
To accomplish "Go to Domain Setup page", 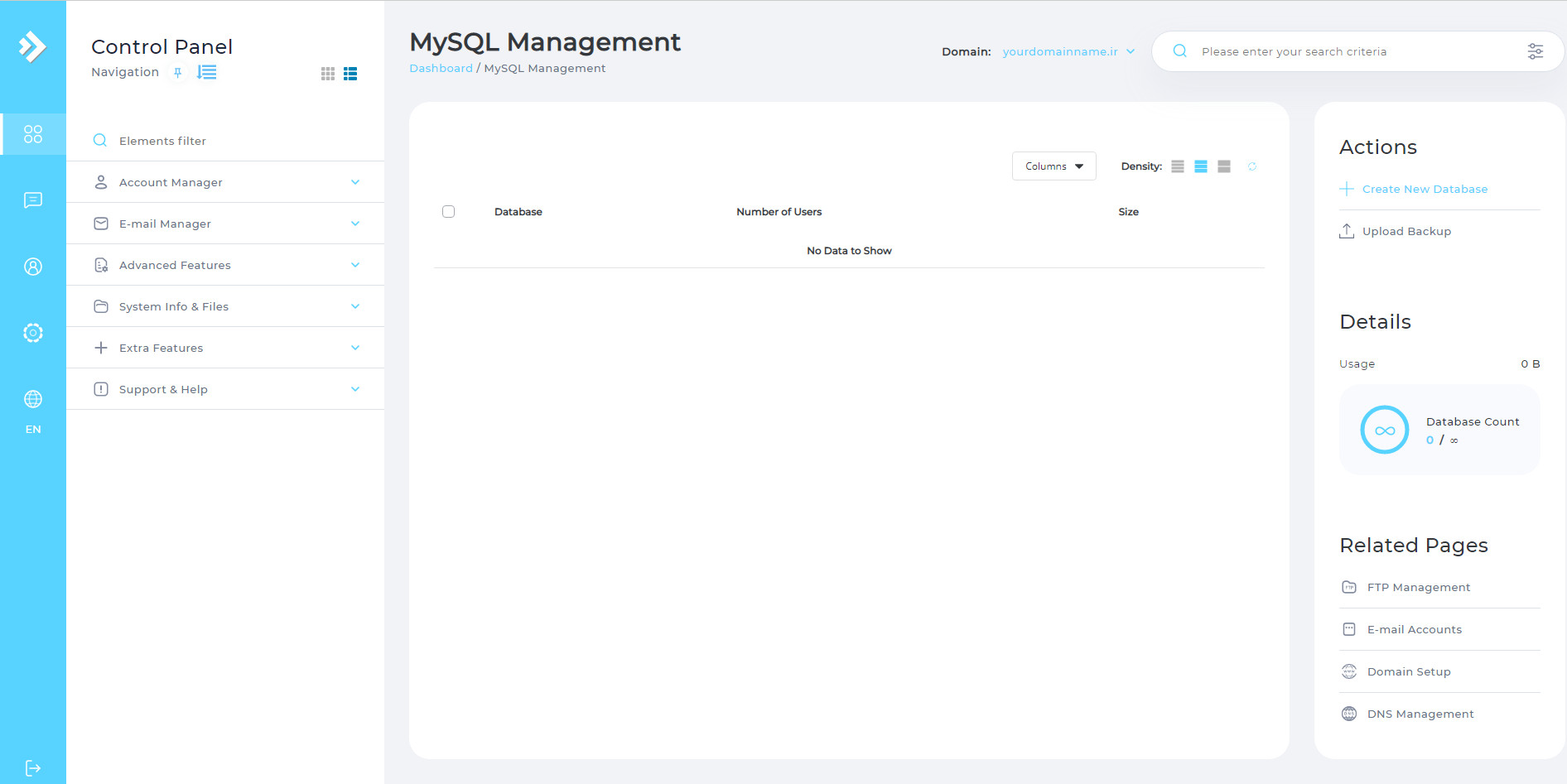I will click(1409, 671).
